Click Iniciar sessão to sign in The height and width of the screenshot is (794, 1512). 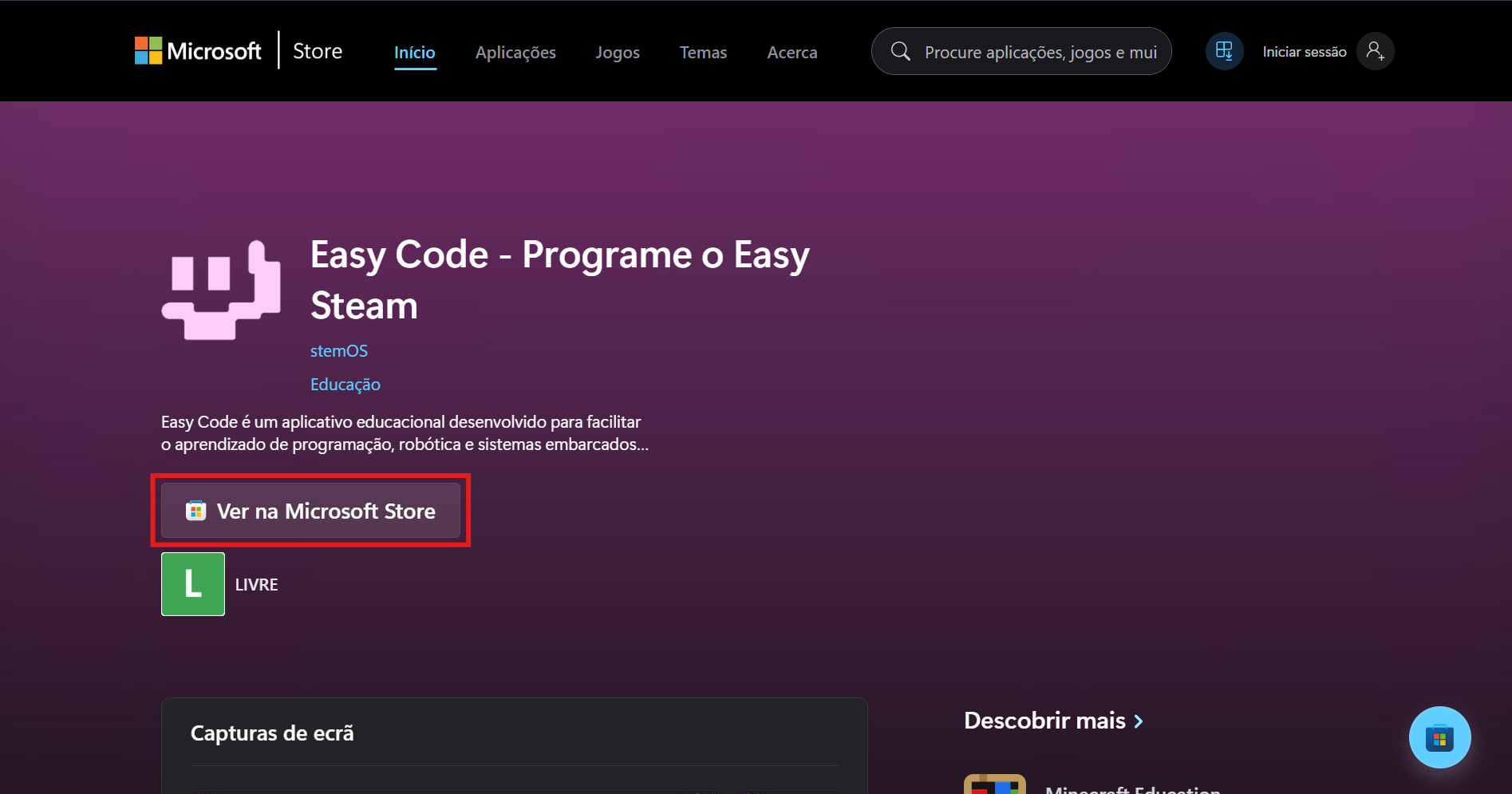[x=1305, y=52]
